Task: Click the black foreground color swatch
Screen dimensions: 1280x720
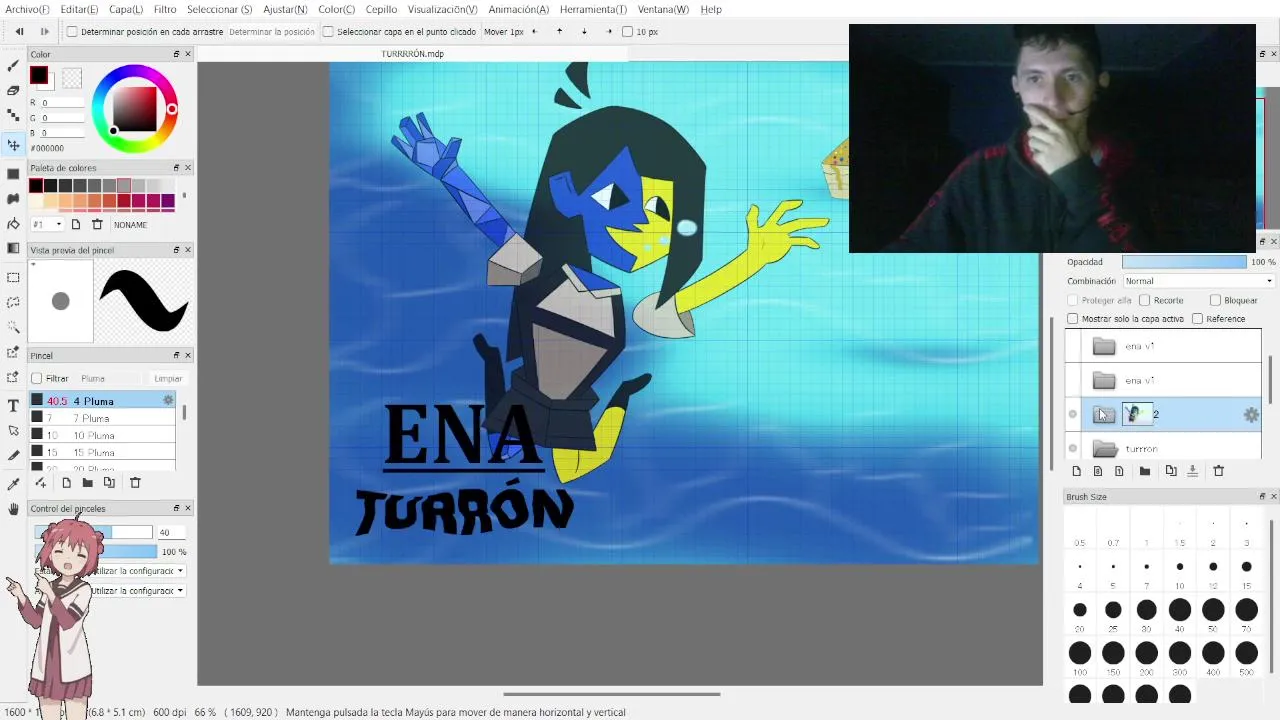Action: (x=39, y=75)
